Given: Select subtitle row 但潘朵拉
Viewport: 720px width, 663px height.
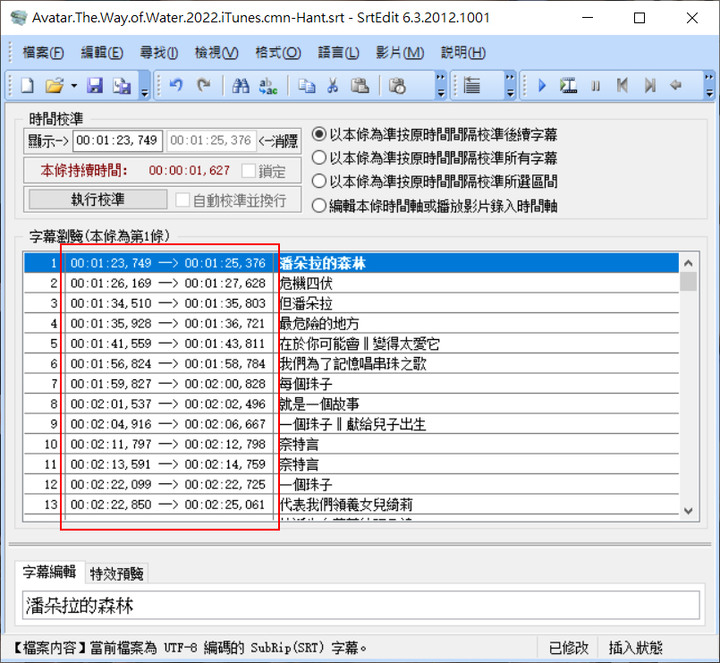Looking at the screenshot, I should tap(351, 303).
